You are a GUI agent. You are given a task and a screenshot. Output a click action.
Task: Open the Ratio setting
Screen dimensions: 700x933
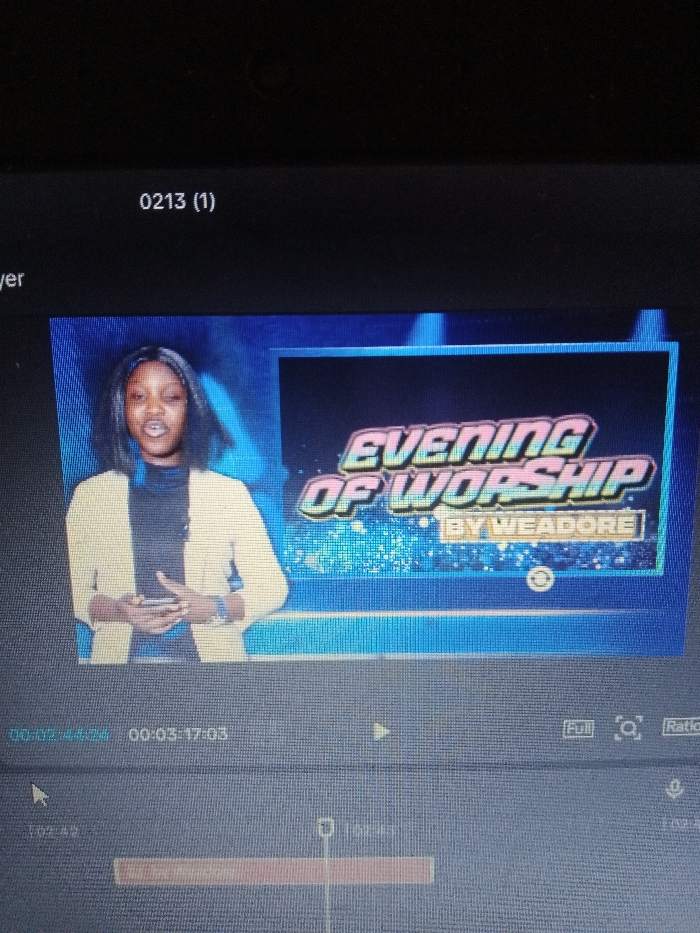coord(682,726)
